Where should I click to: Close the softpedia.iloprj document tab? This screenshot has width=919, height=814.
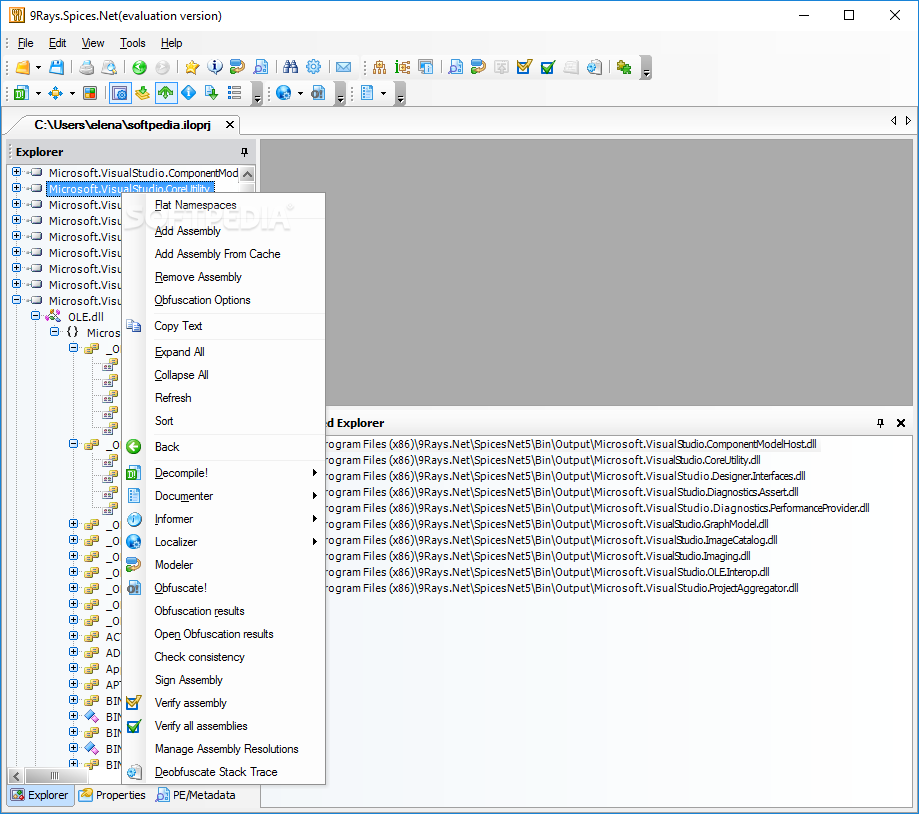pos(230,125)
